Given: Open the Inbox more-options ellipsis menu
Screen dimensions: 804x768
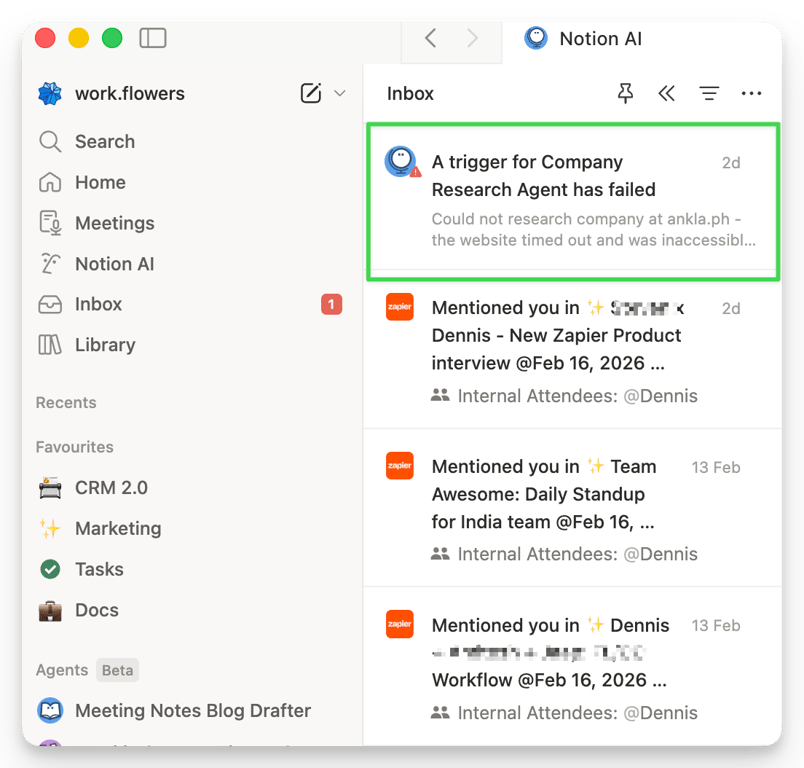Looking at the screenshot, I should [751, 93].
